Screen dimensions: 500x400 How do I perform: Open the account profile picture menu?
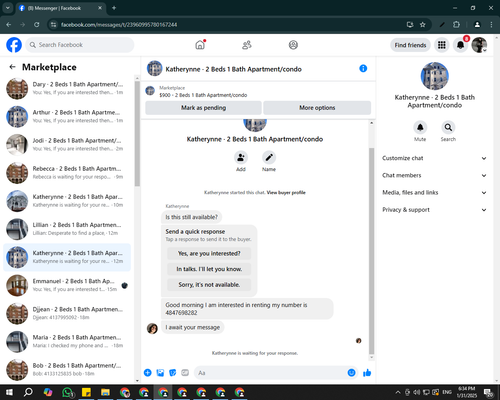(479, 45)
